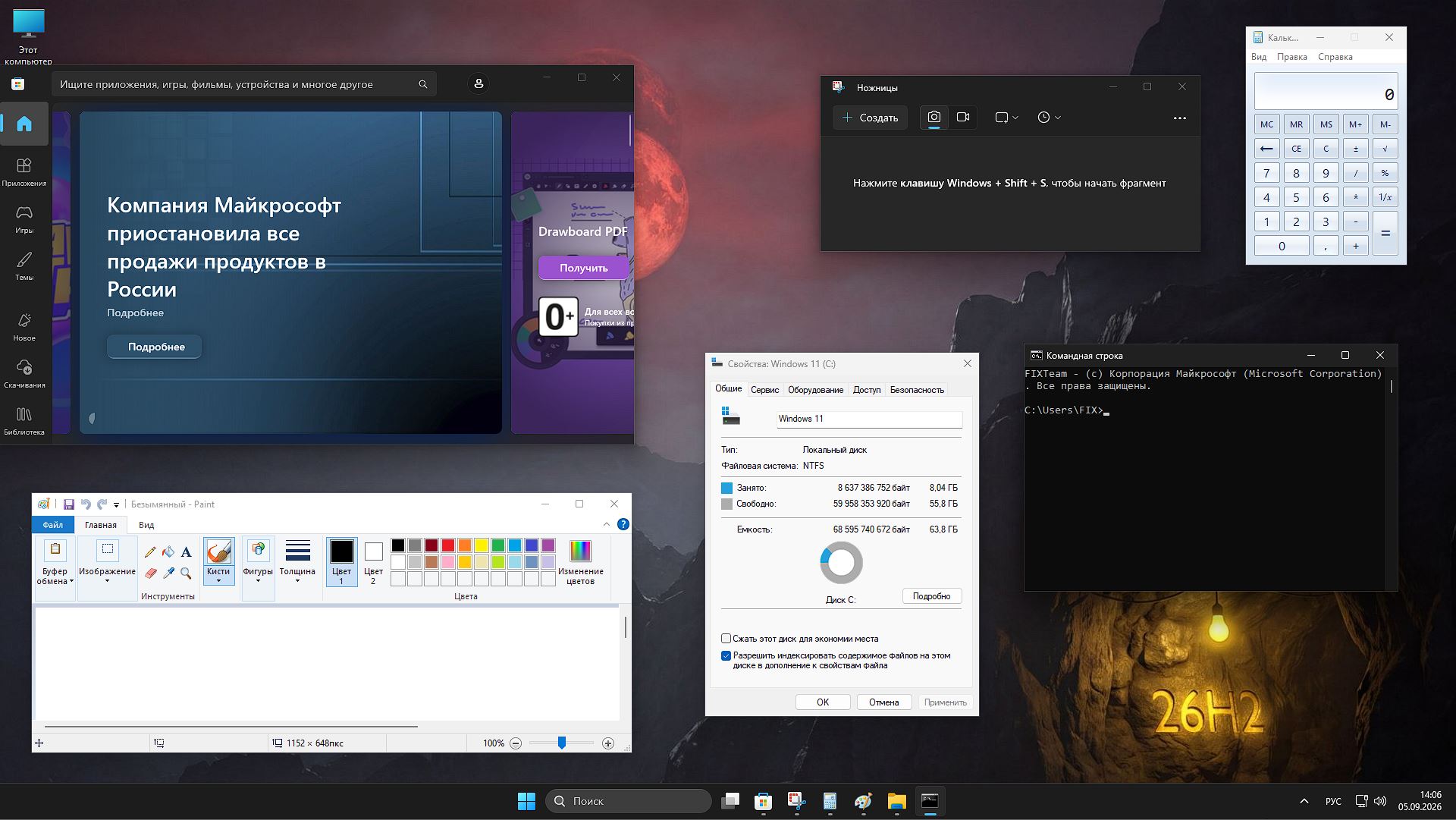Open the Windows Start button on taskbar
The width and height of the screenshot is (1456, 820).
coord(526,801)
